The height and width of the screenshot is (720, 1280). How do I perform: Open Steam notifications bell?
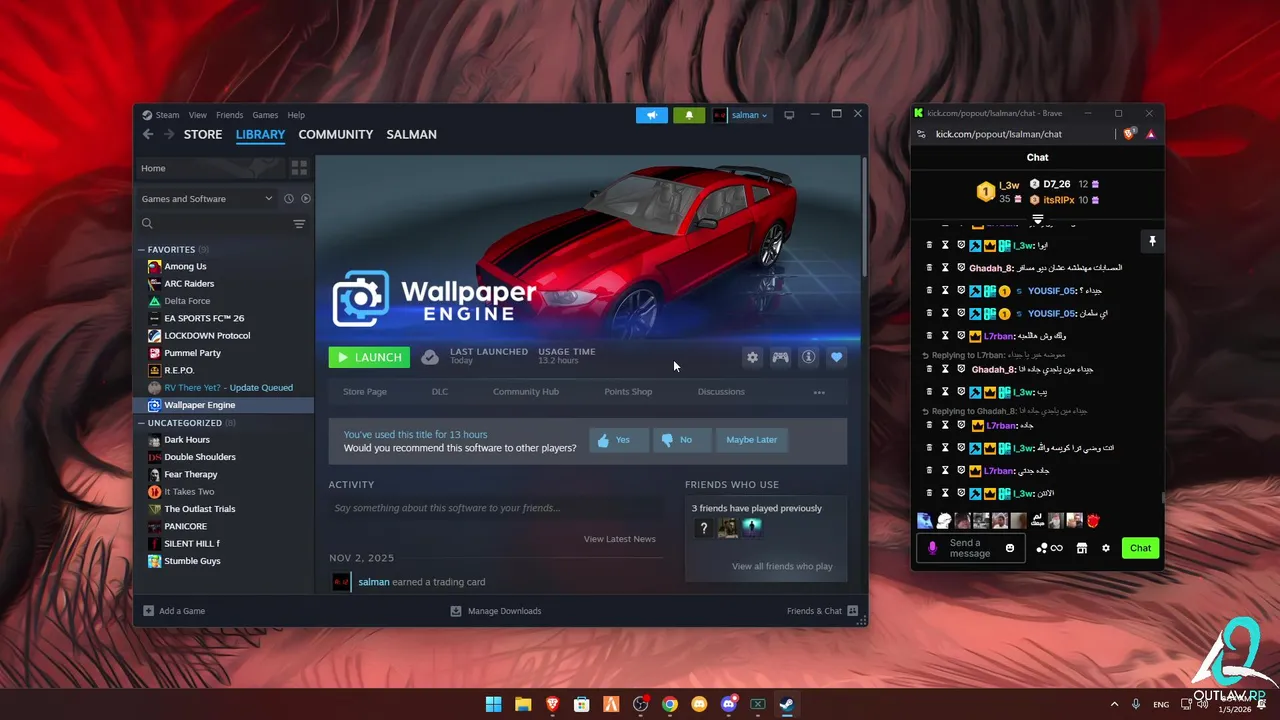click(x=689, y=115)
